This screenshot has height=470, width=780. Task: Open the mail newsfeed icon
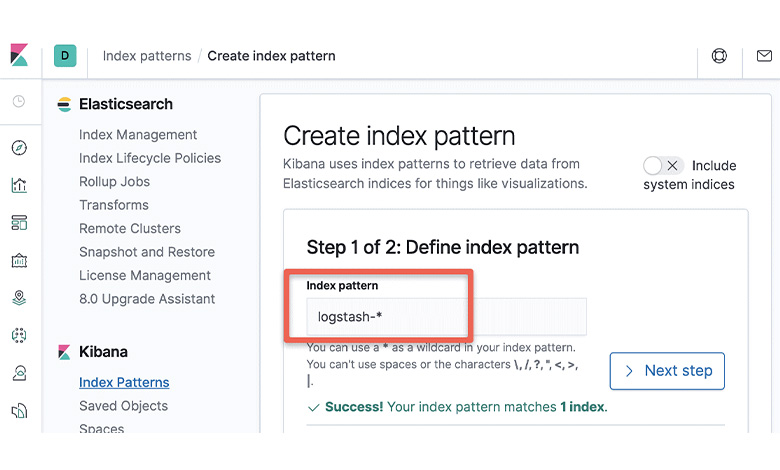pyautogui.click(x=764, y=56)
